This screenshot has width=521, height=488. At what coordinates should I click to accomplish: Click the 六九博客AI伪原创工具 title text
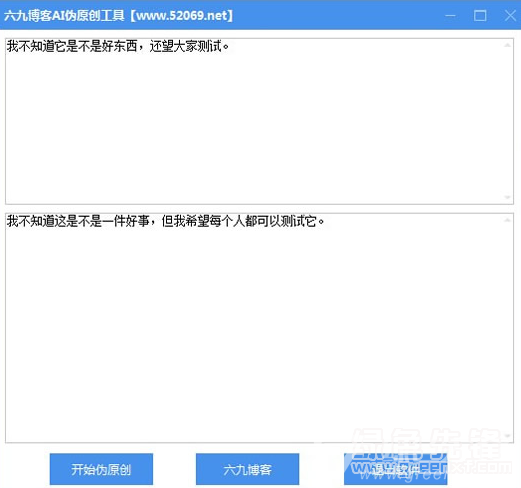tap(64, 16)
